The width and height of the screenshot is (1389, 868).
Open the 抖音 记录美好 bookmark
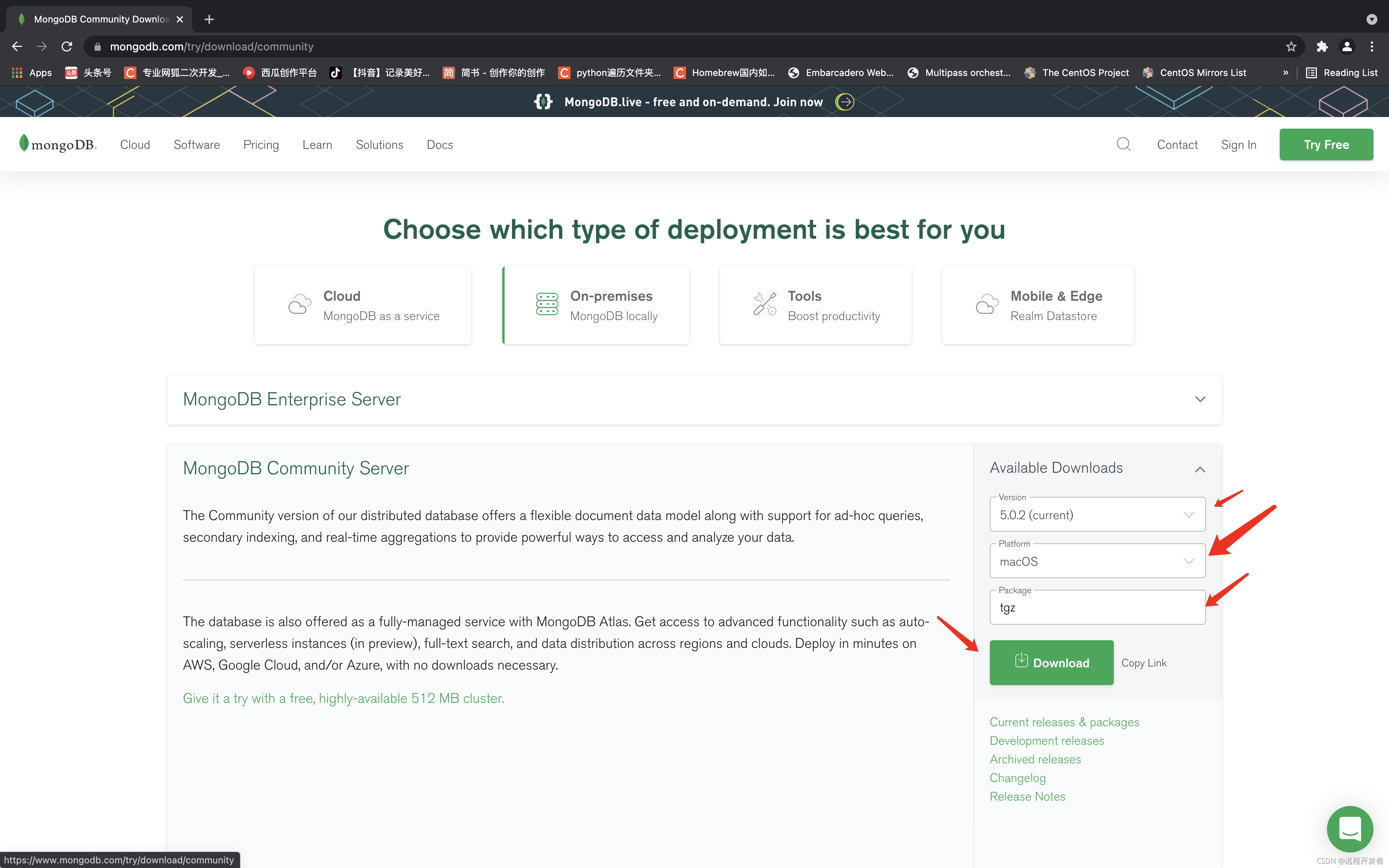point(379,73)
